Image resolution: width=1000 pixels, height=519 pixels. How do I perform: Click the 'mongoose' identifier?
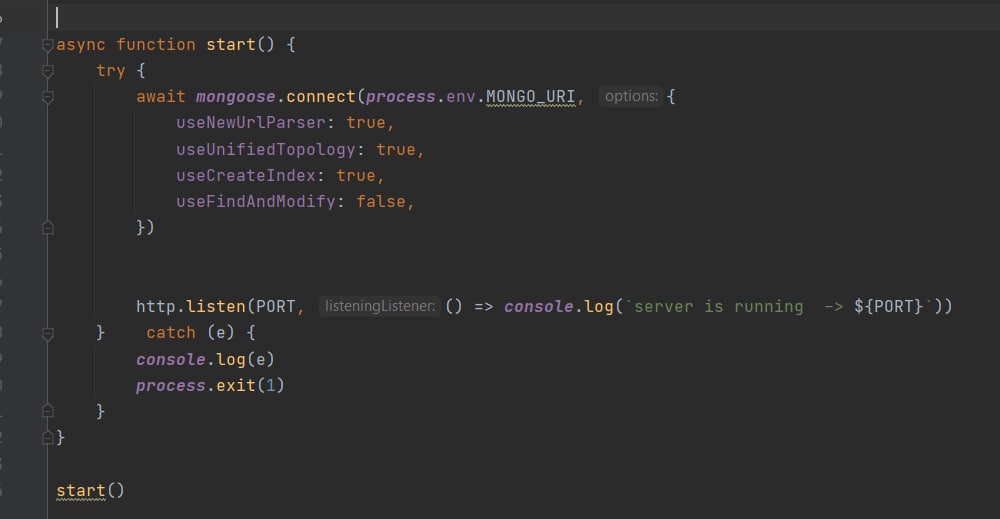235,97
